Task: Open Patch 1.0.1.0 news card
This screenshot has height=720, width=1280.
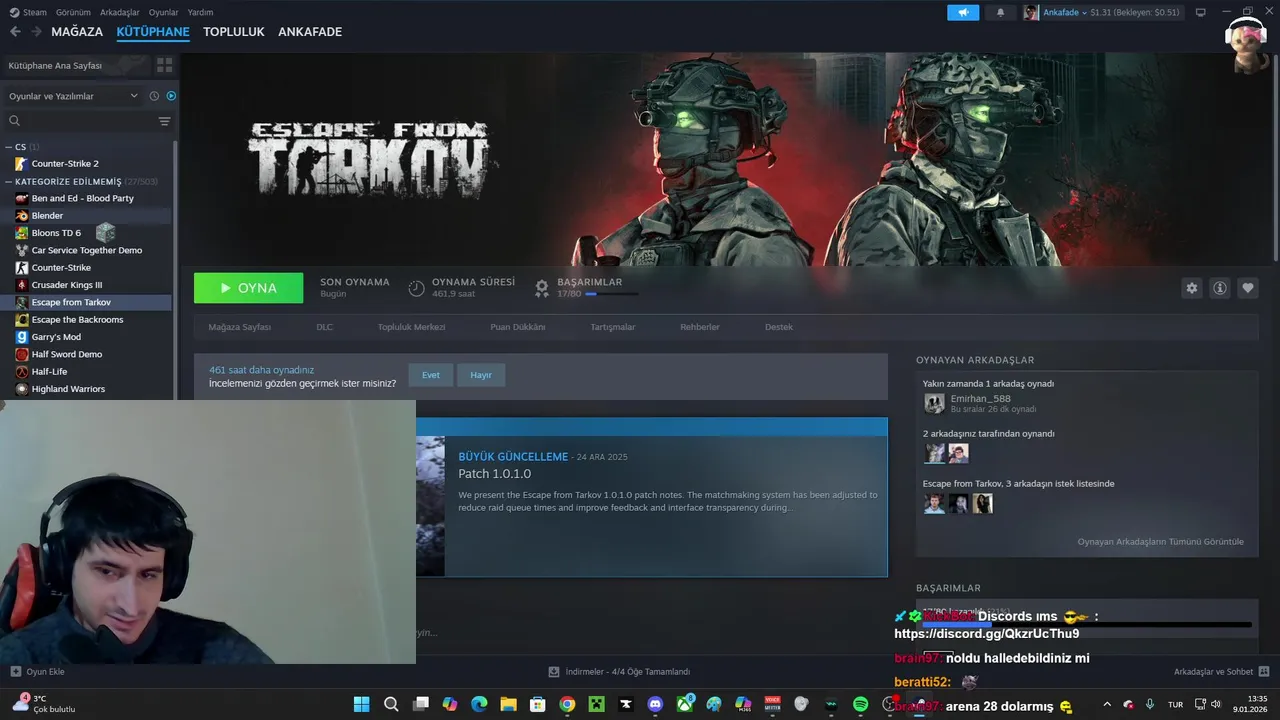Action: tap(651, 497)
